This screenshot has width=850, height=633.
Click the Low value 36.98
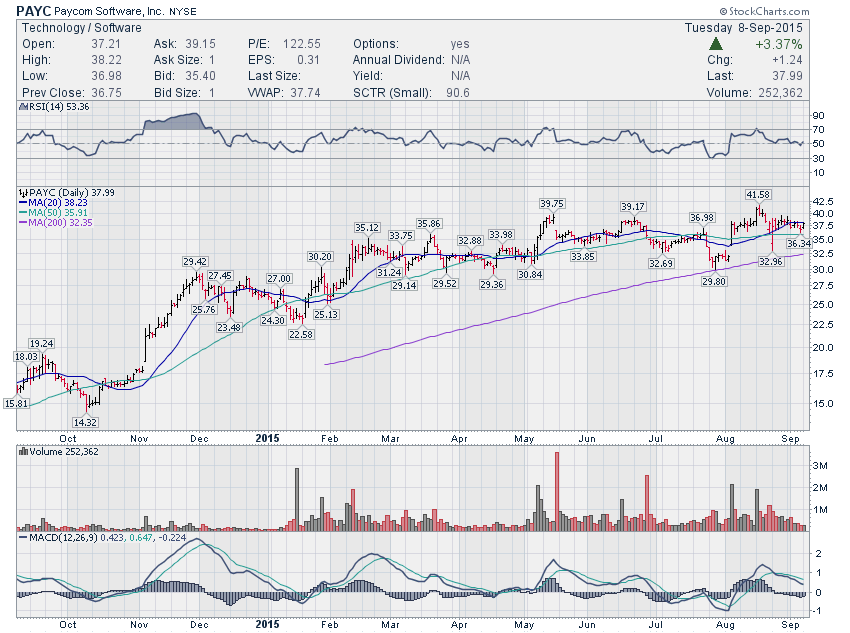(x=106, y=76)
